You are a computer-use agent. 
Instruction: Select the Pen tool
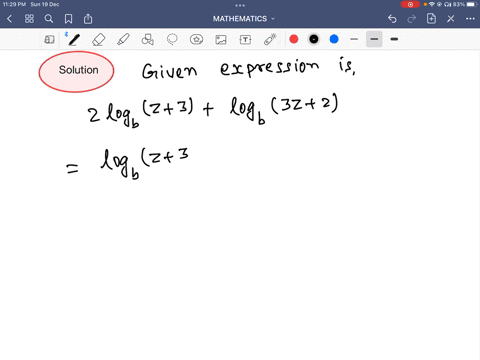coord(74,39)
